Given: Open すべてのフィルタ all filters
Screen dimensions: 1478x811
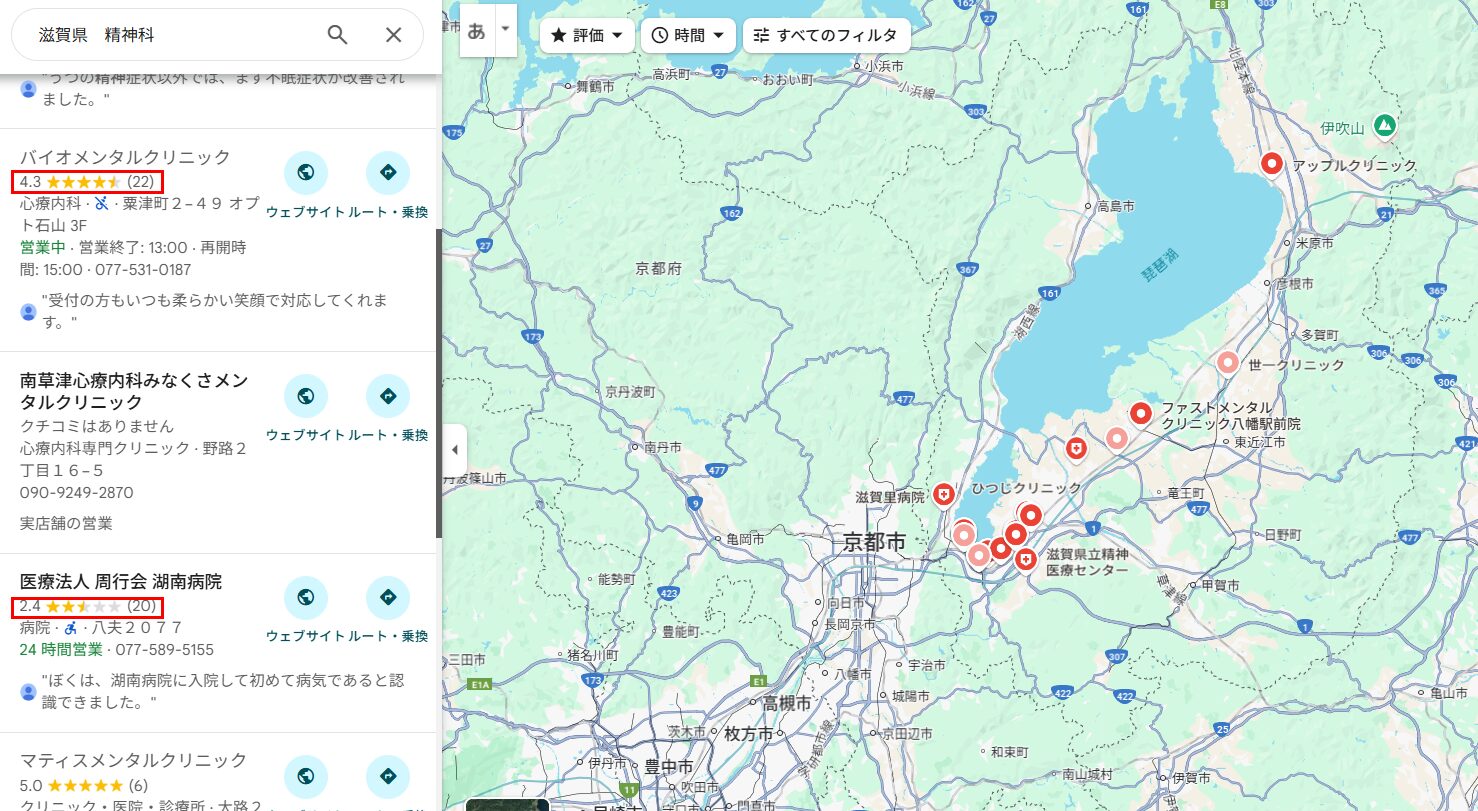Looking at the screenshot, I should 826,35.
